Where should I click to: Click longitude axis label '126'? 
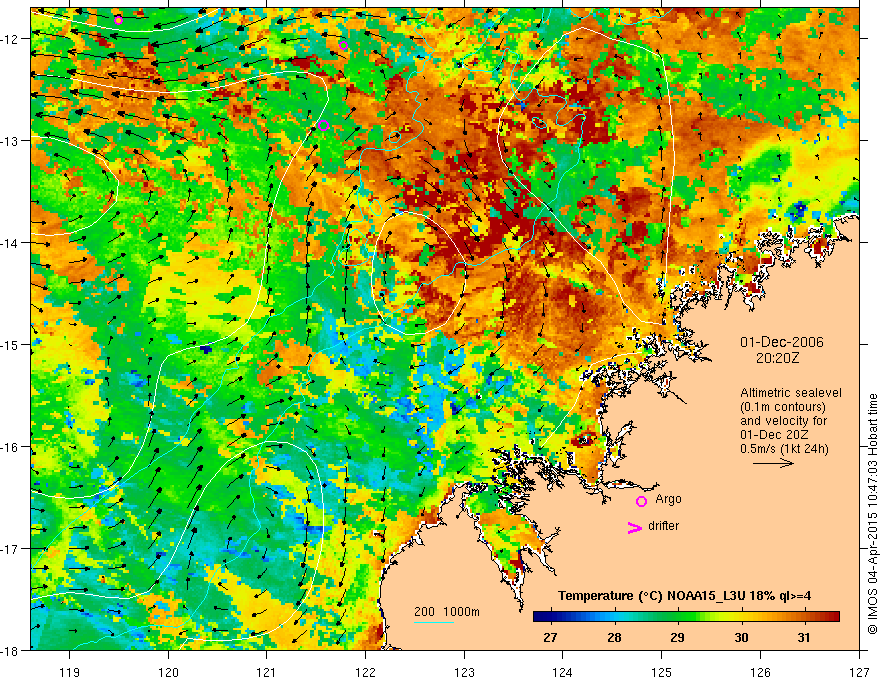(x=760, y=672)
